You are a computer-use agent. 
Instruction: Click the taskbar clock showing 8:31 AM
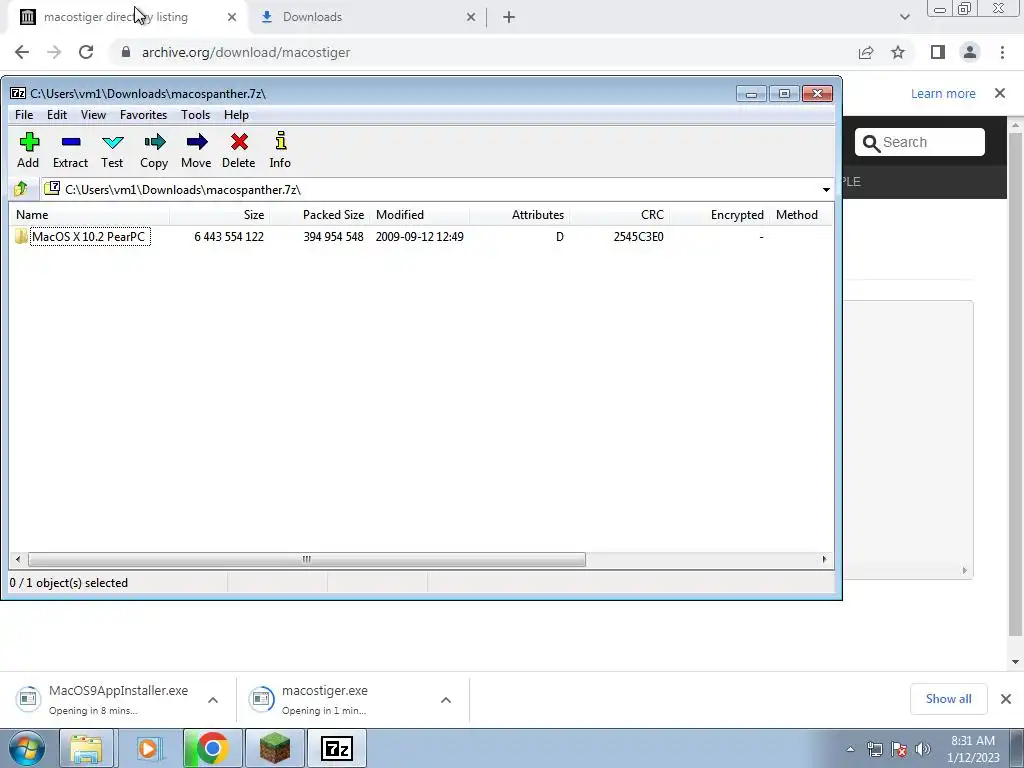(x=973, y=749)
